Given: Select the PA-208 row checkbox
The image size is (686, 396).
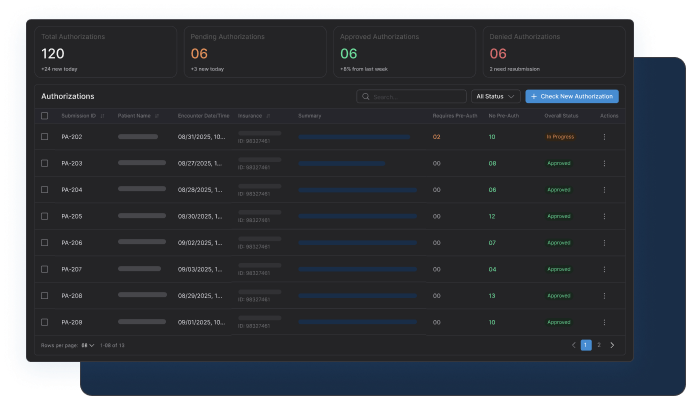Looking at the screenshot, I should pos(45,295).
